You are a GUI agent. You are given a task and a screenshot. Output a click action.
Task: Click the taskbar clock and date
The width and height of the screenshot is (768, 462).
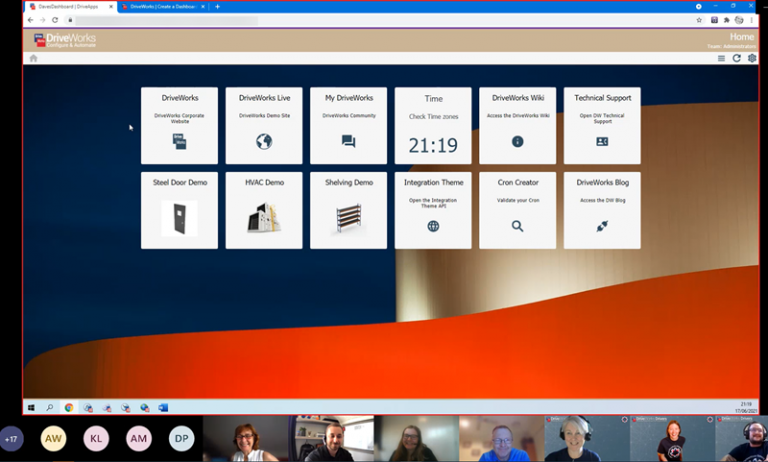[x=745, y=408]
